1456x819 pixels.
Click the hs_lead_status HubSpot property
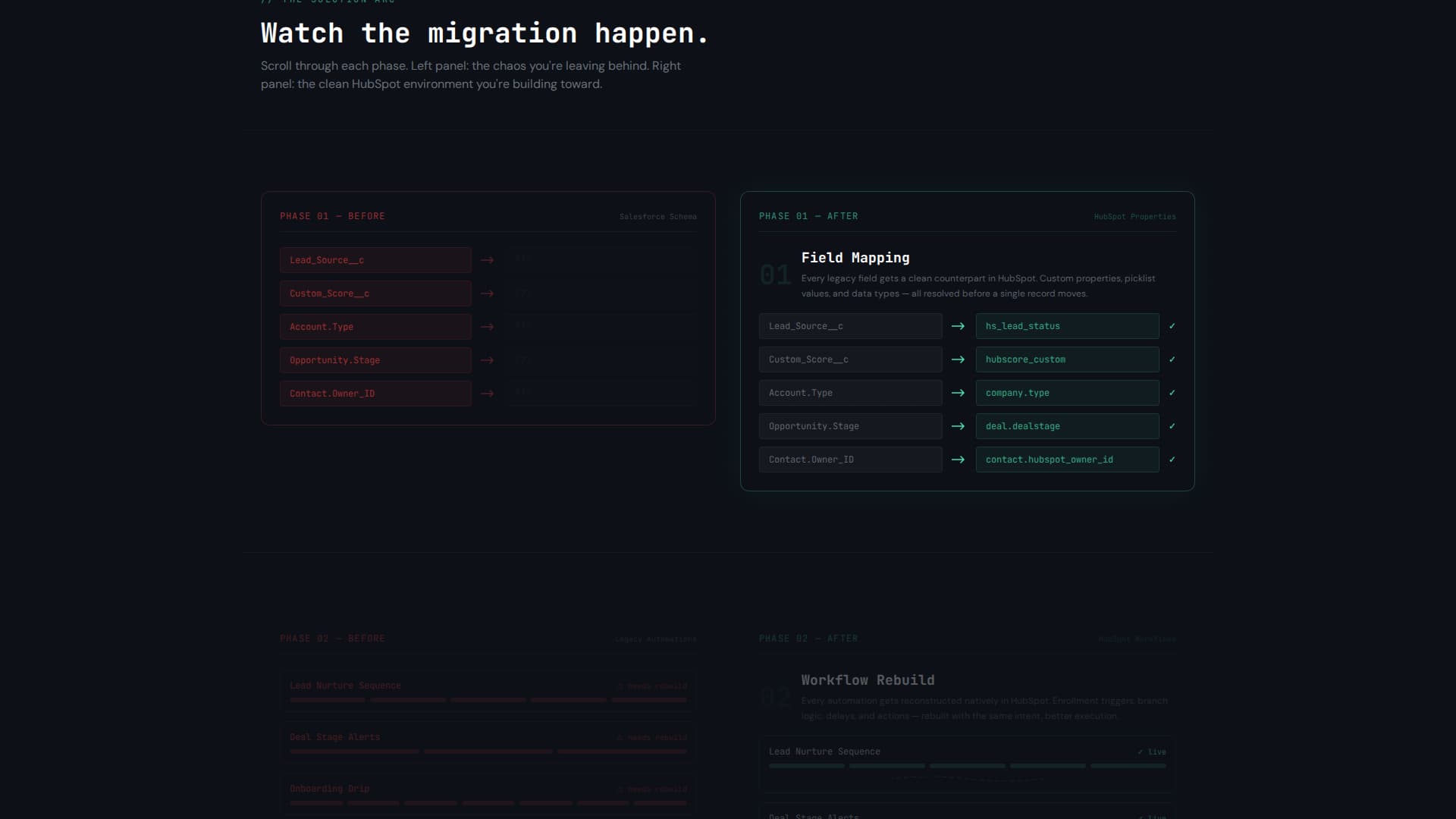1068,326
